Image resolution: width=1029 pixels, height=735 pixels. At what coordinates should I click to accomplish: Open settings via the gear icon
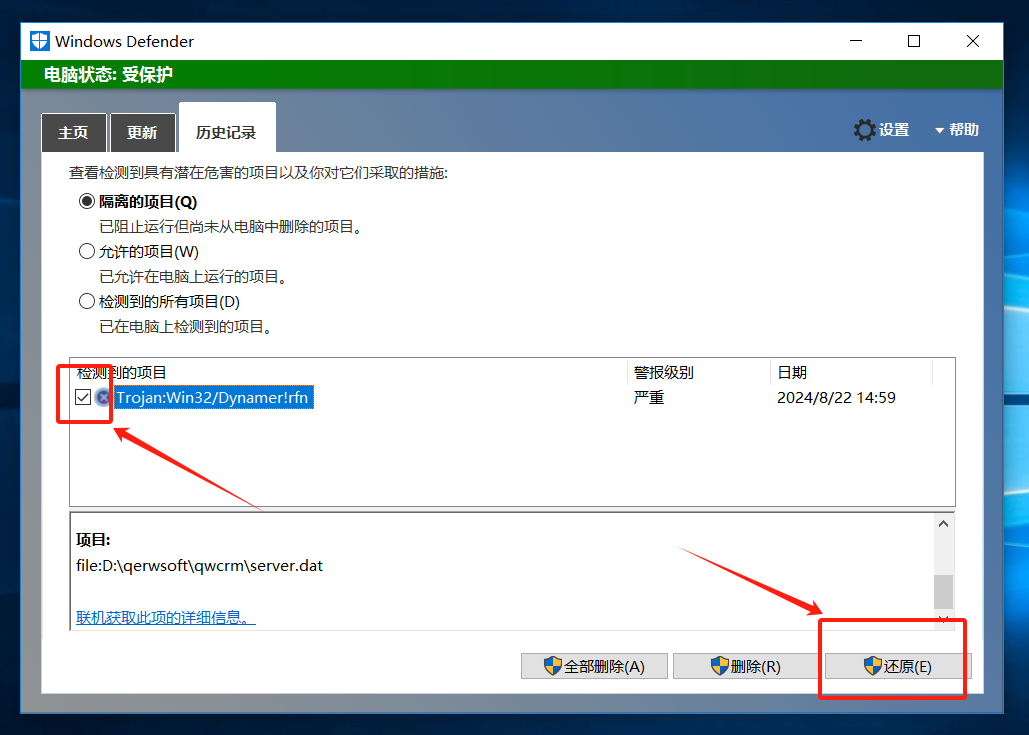(x=864, y=130)
